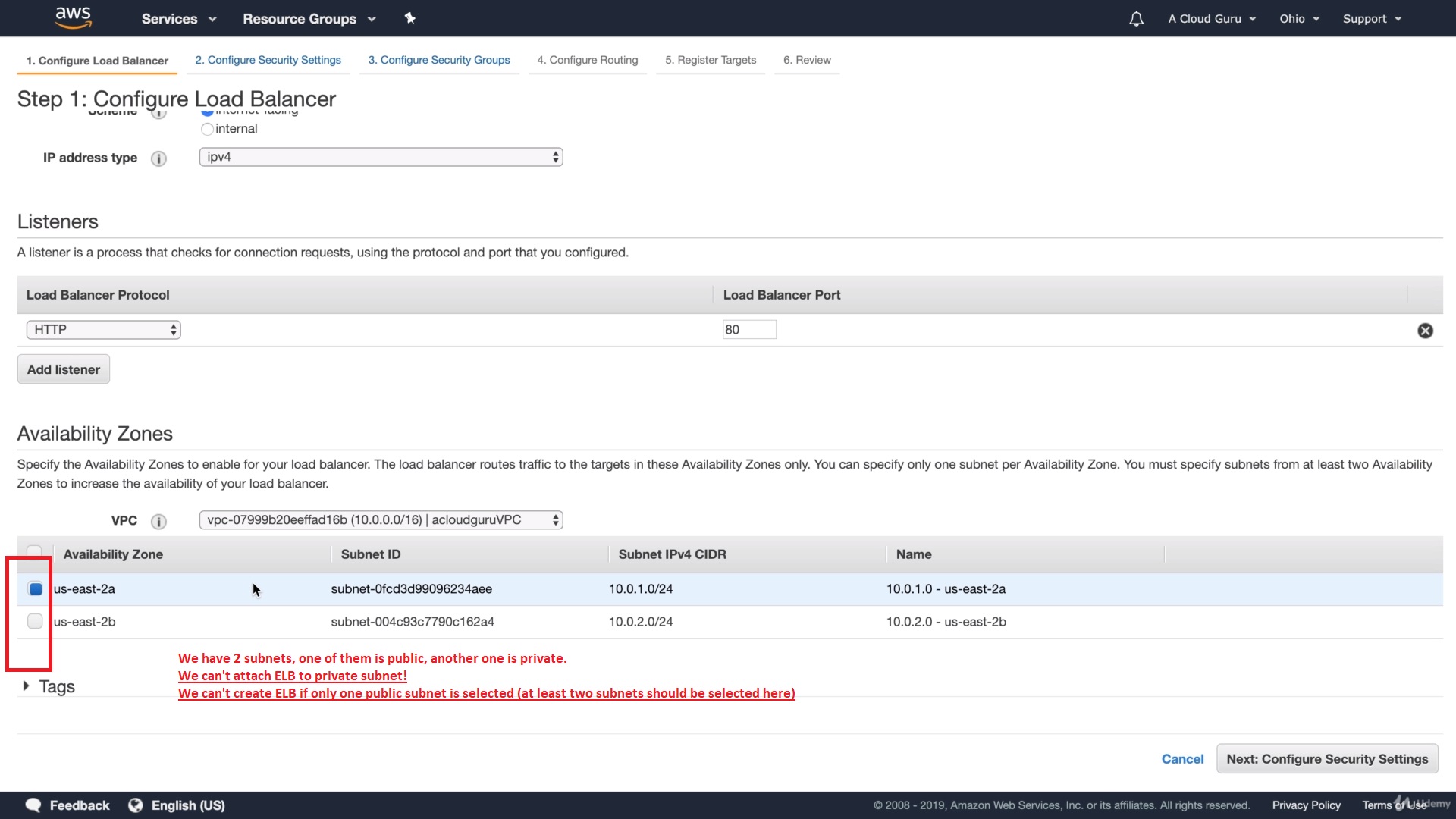1456x819 pixels.
Task: Open the IP address type dropdown
Action: (x=381, y=157)
